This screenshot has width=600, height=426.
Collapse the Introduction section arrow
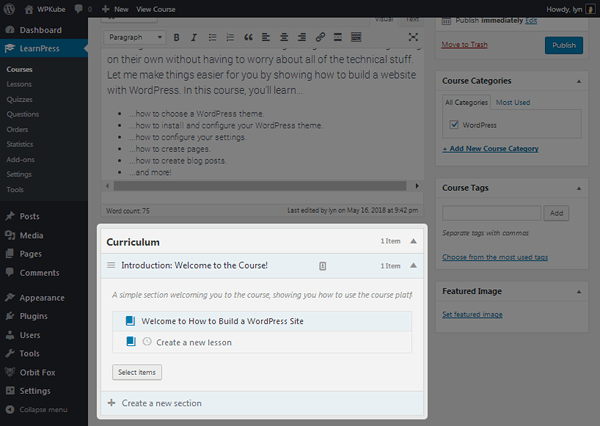(x=414, y=266)
